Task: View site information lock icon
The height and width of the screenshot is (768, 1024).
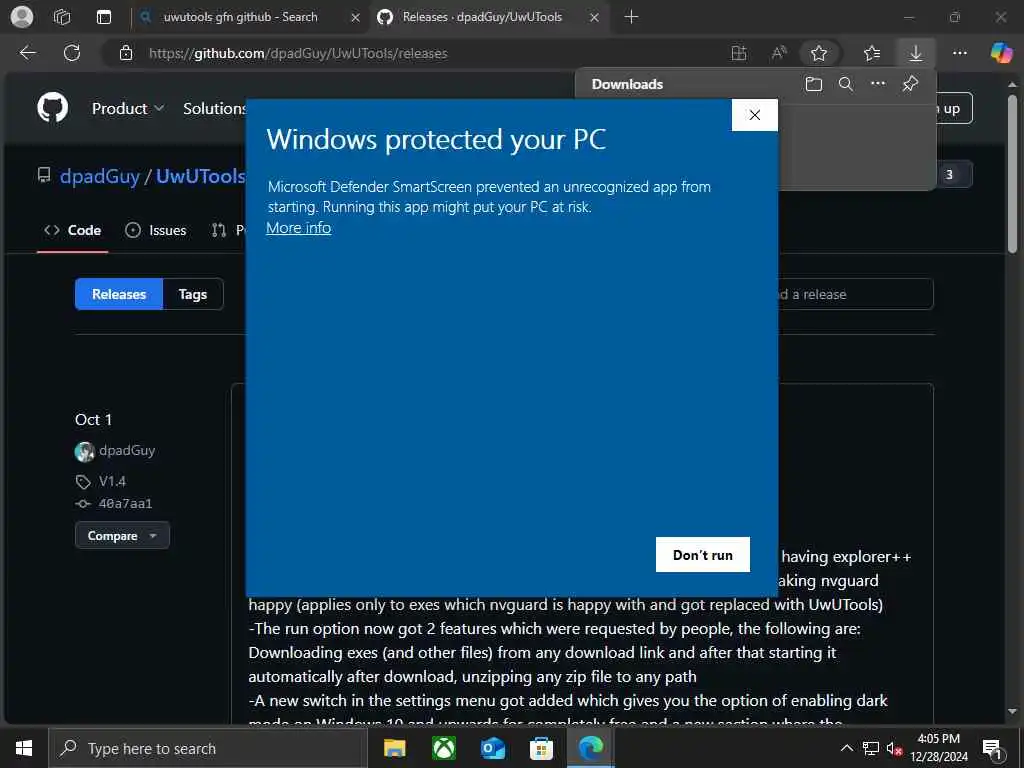Action: pyautogui.click(x=126, y=54)
